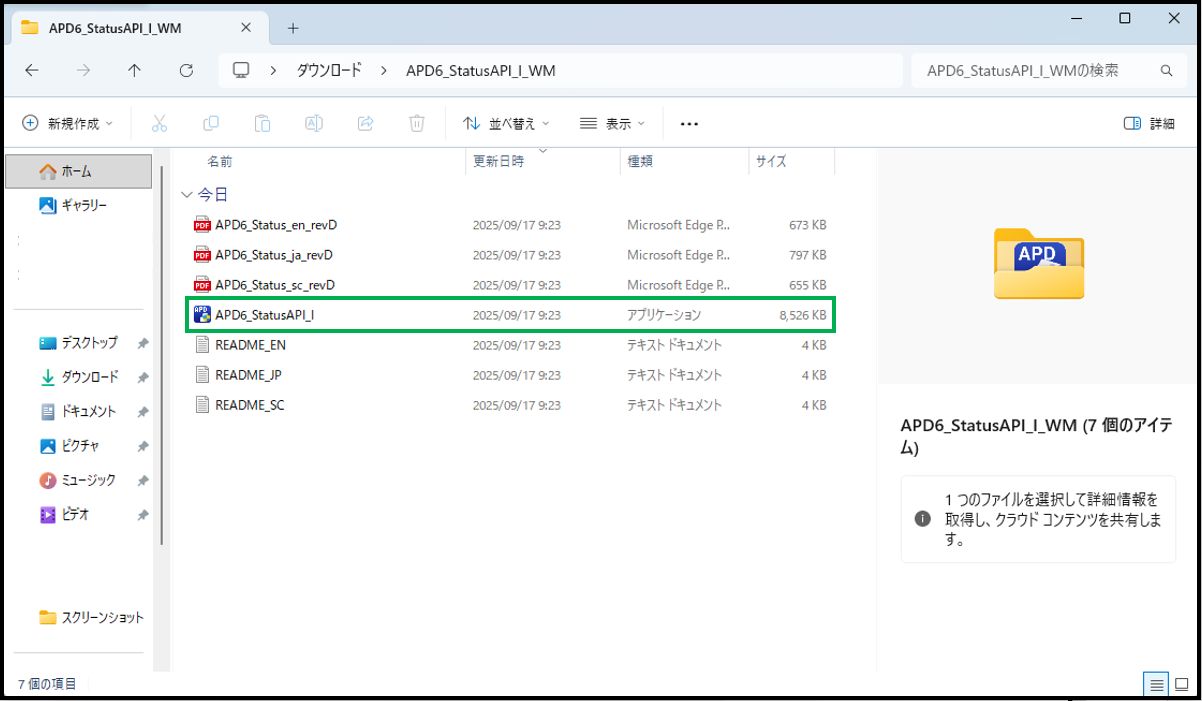Click the Share icon in toolbar
The height and width of the screenshot is (701, 1202).
[365, 123]
